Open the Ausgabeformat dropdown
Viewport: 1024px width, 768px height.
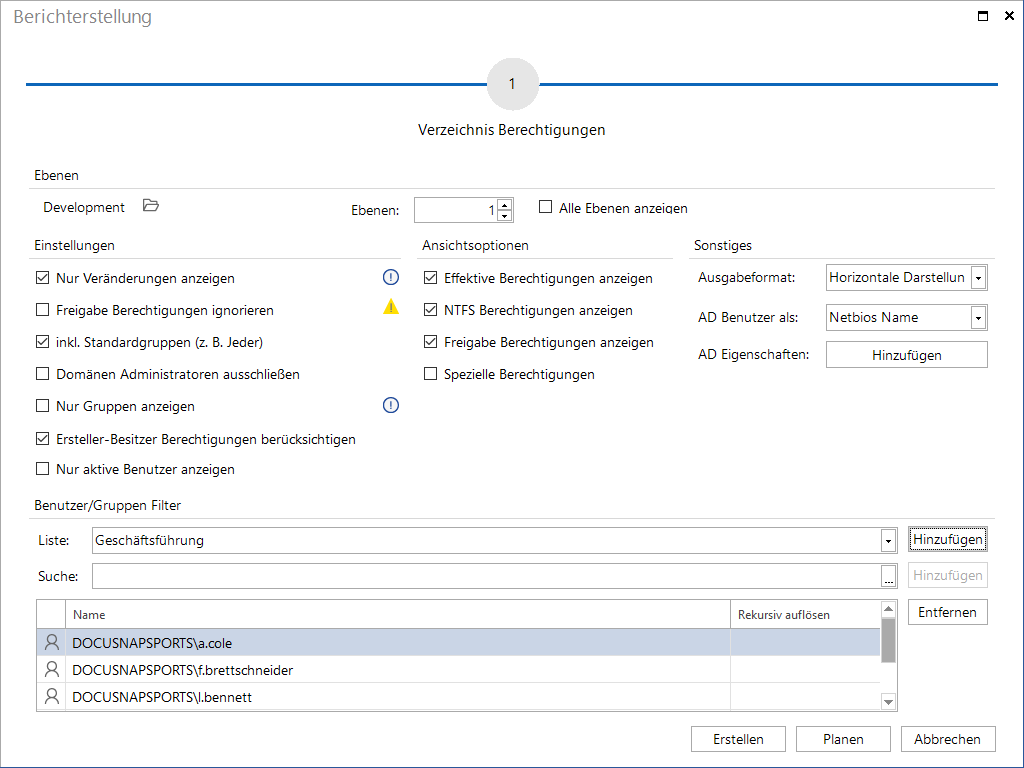coord(978,278)
